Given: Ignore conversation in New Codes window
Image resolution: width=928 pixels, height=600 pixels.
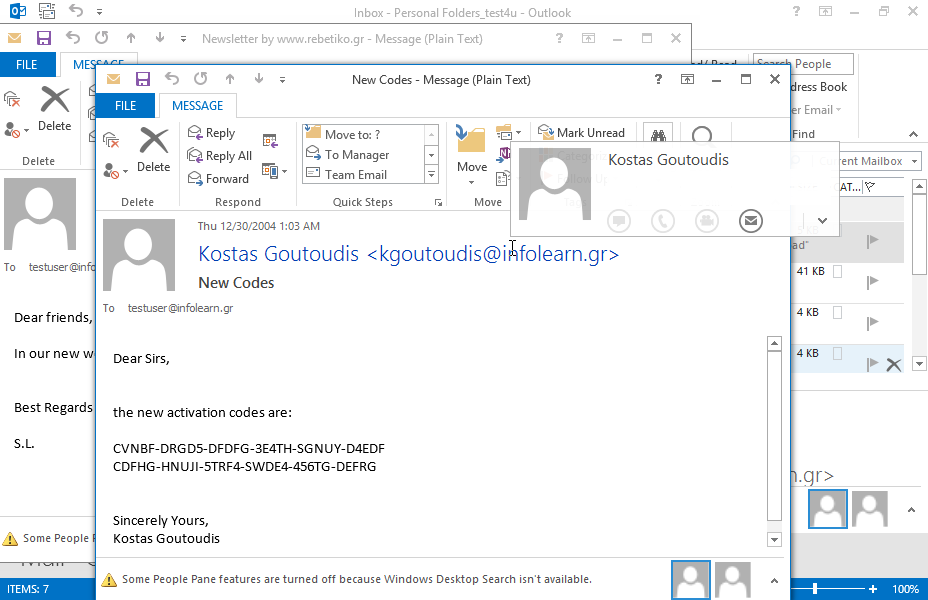Looking at the screenshot, I should click(111, 141).
